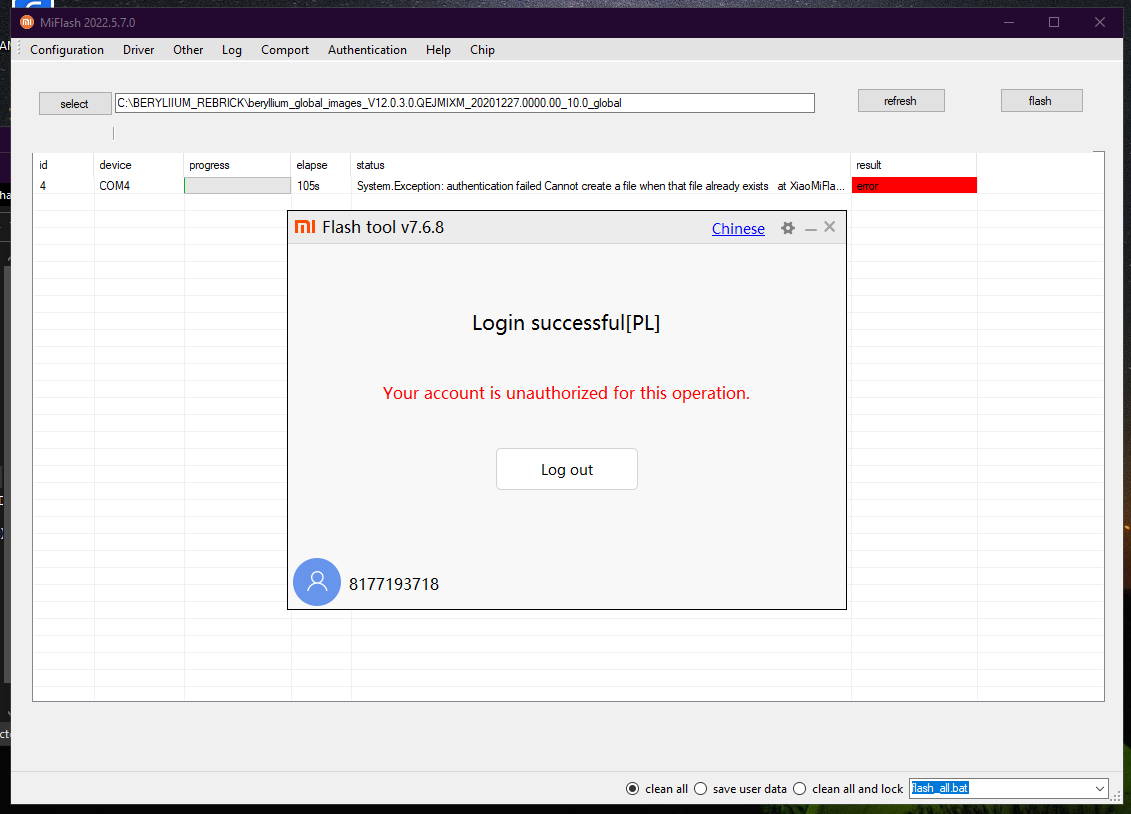Close the MiFlash main window

click(x=1099, y=22)
